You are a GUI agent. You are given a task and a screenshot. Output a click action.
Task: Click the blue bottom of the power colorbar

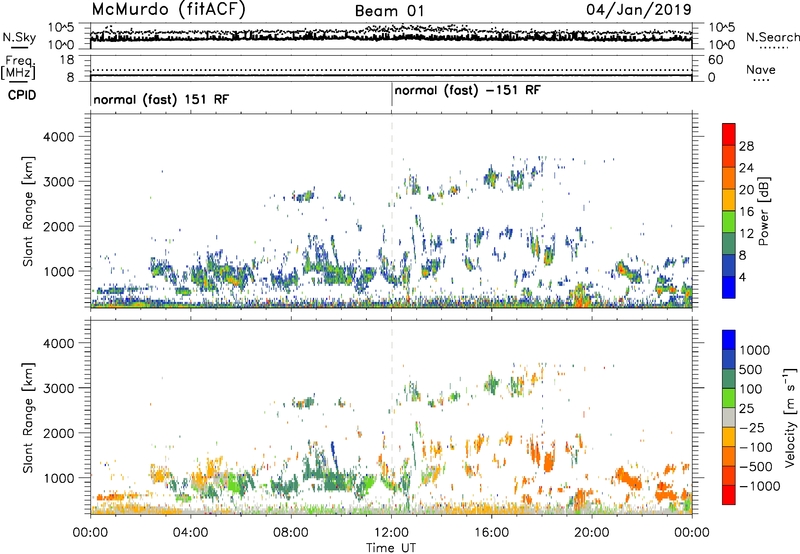pos(729,287)
